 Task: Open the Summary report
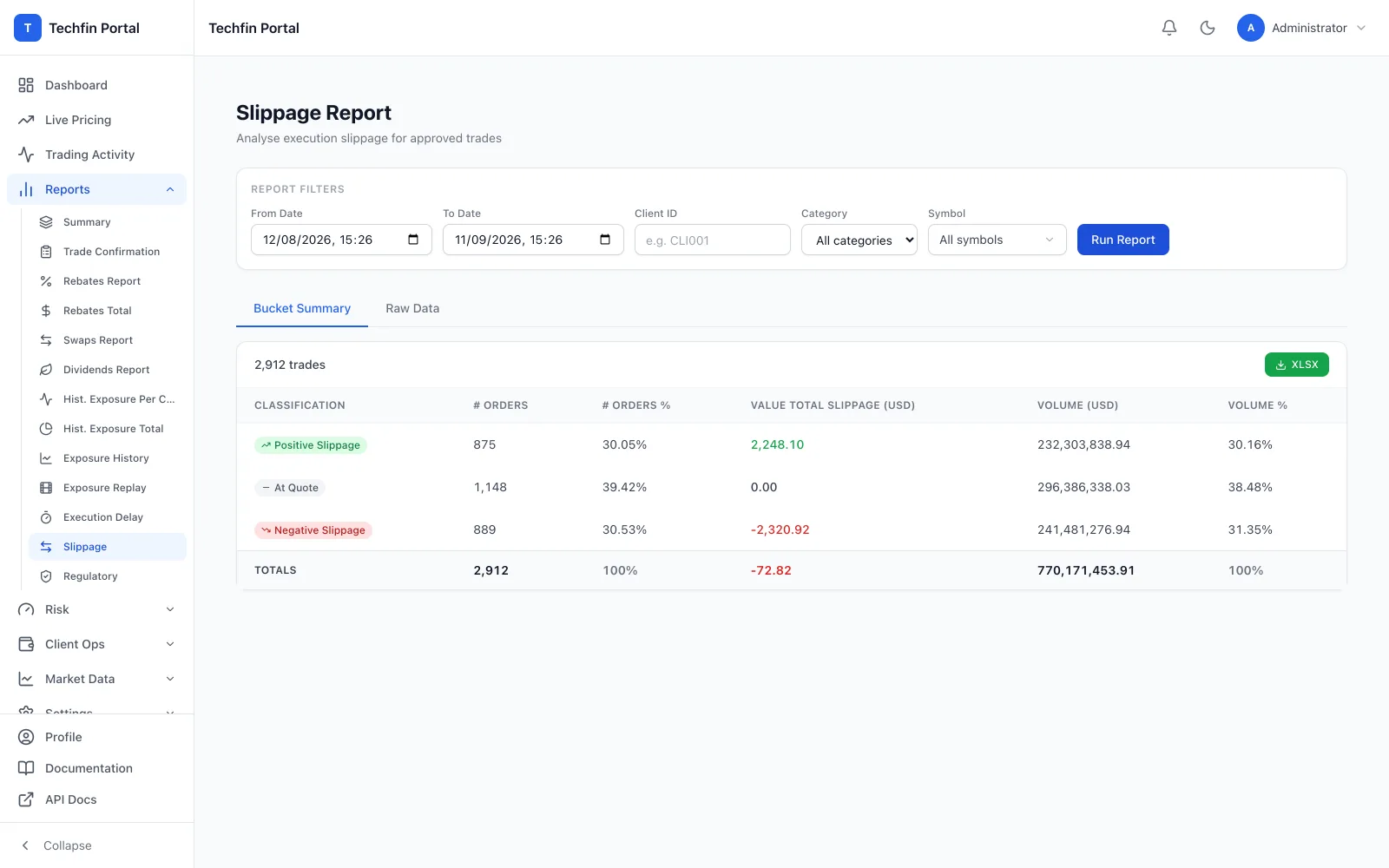click(x=108, y=222)
